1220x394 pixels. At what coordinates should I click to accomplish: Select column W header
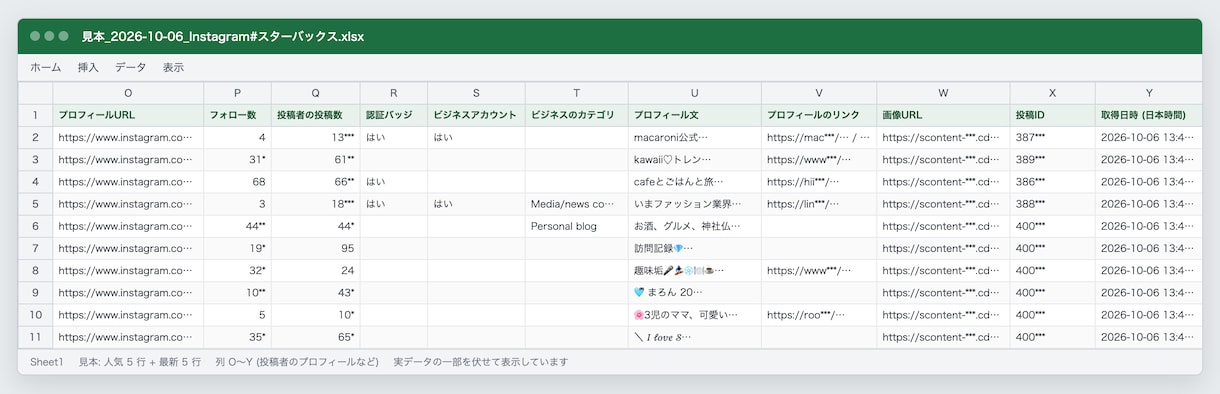pyautogui.click(x=943, y=93)
